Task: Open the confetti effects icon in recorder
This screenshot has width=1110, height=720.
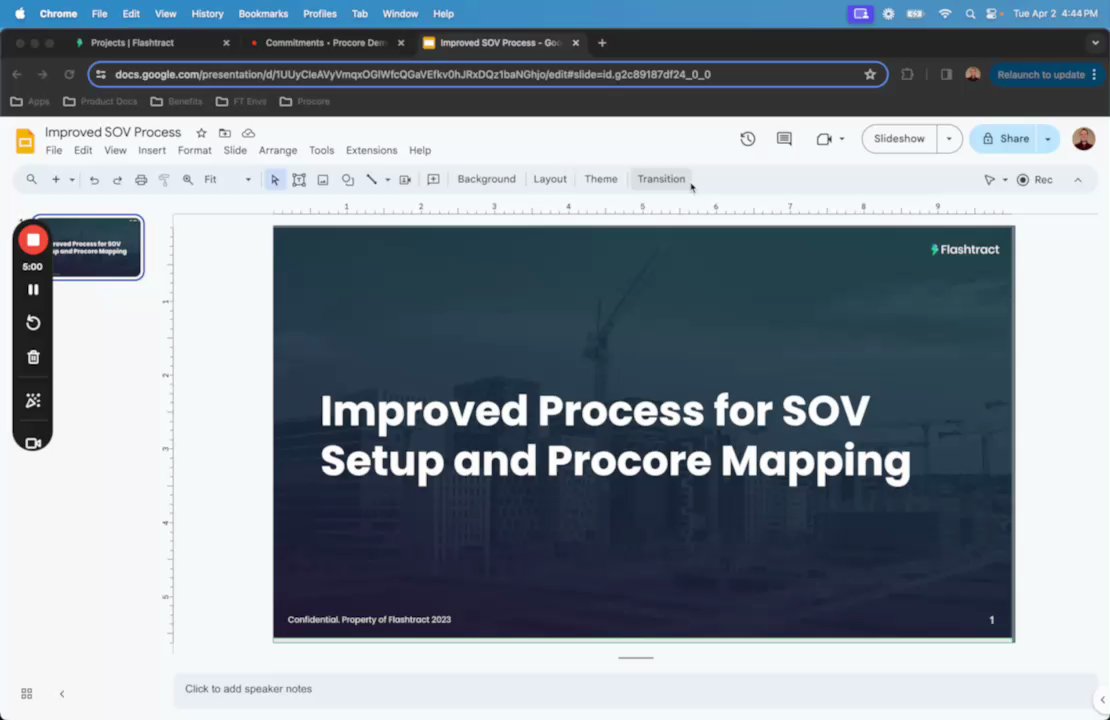Action: [x=33, y=401]
